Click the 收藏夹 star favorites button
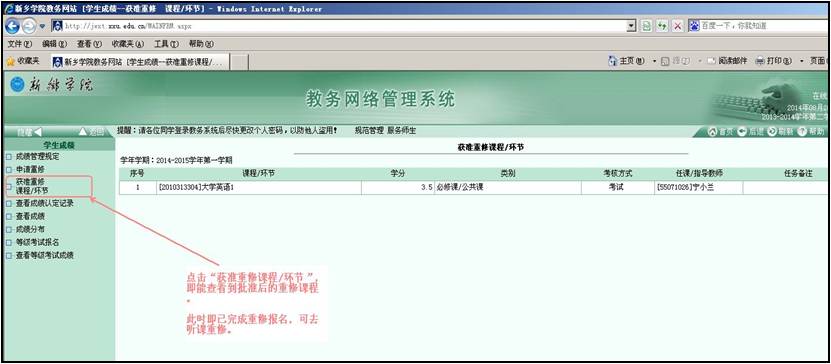This screenshot has height=364, width=831. [x=23, y=61]
